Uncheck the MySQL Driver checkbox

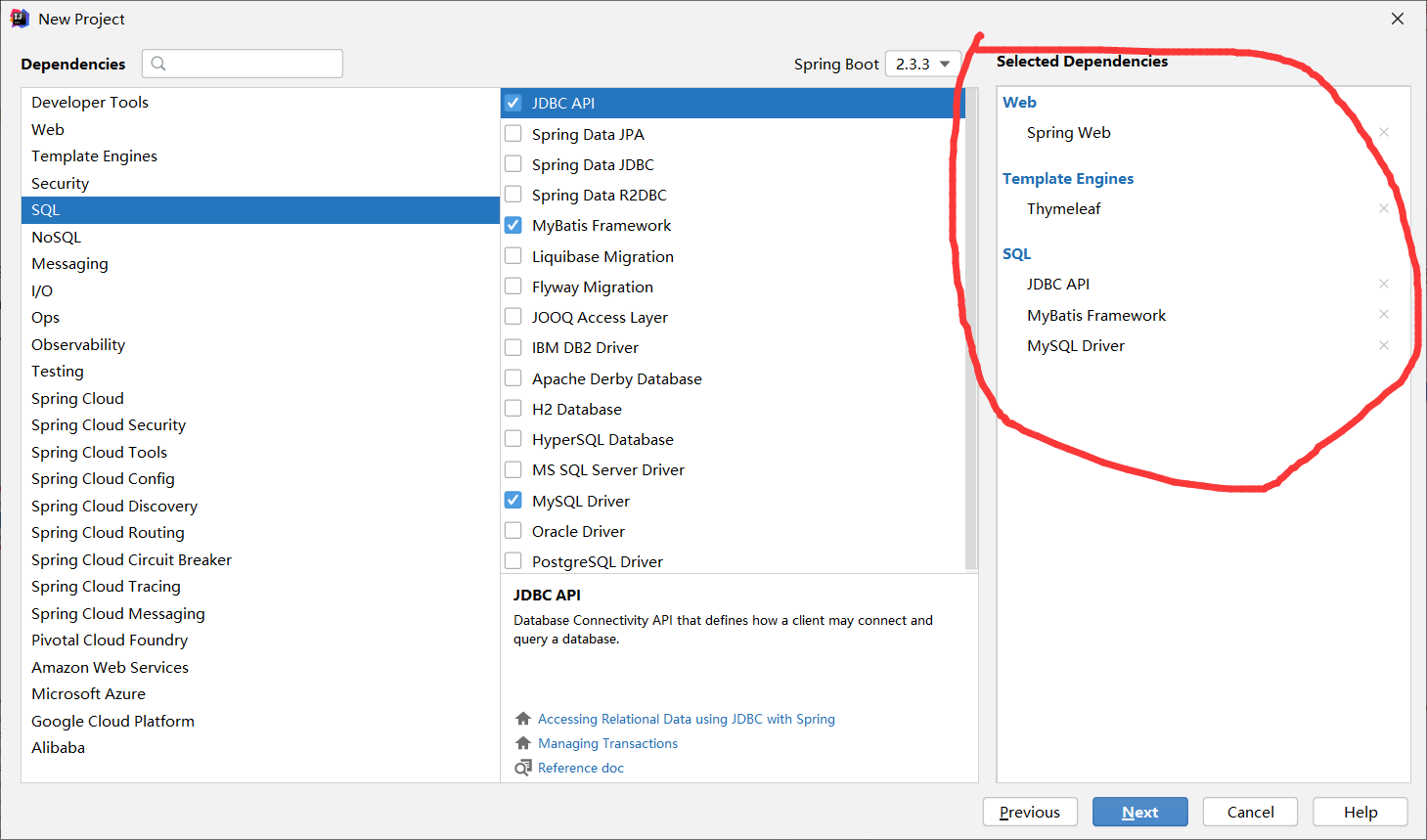pos(513,500)
